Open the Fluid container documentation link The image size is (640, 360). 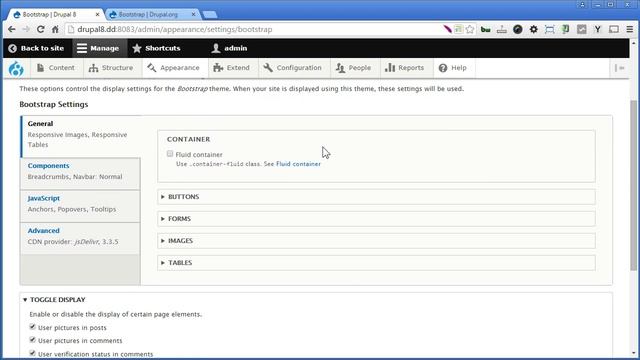tap(298, 164)
